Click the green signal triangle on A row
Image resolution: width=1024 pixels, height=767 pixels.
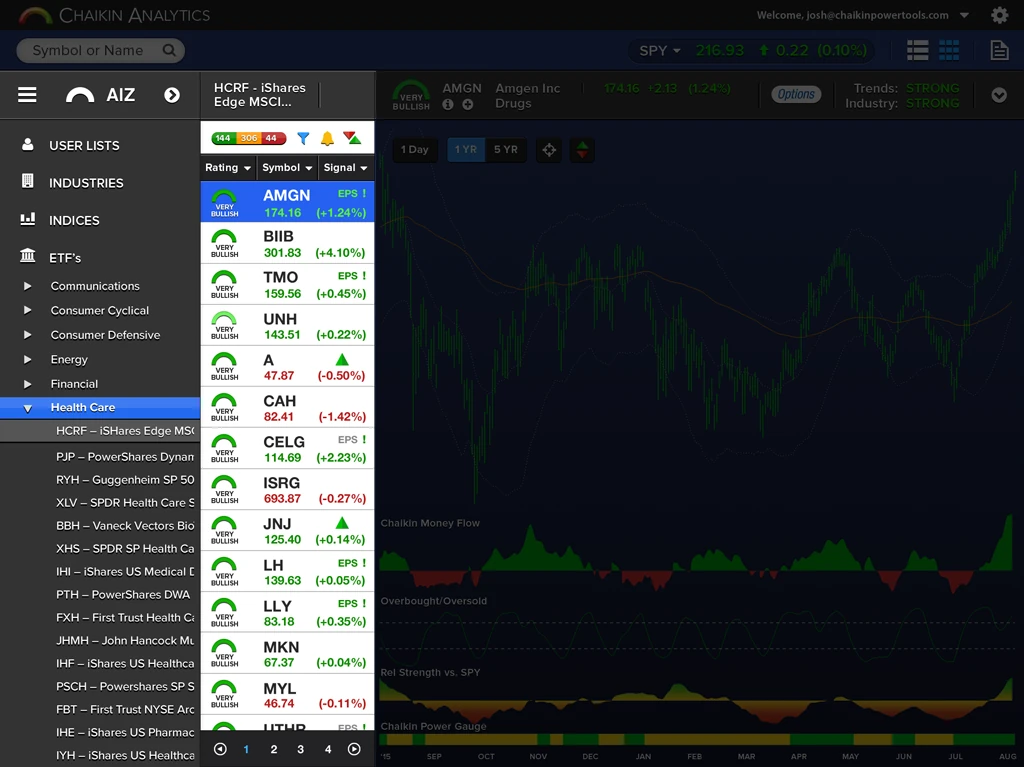342,359
